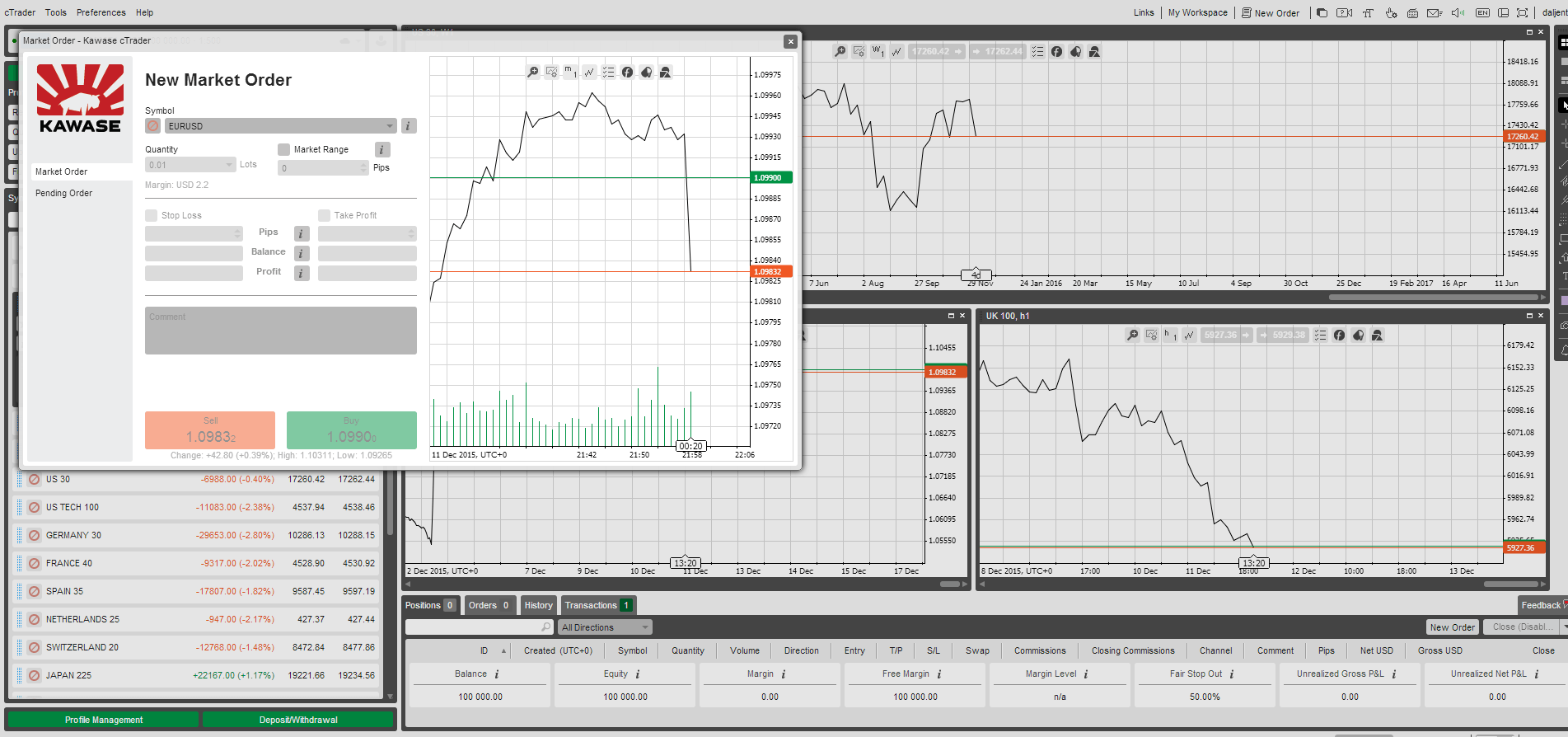Switch to the Orders tab
The height and width of the screenshot is (737, 1568).
click(x=489, y=605)
